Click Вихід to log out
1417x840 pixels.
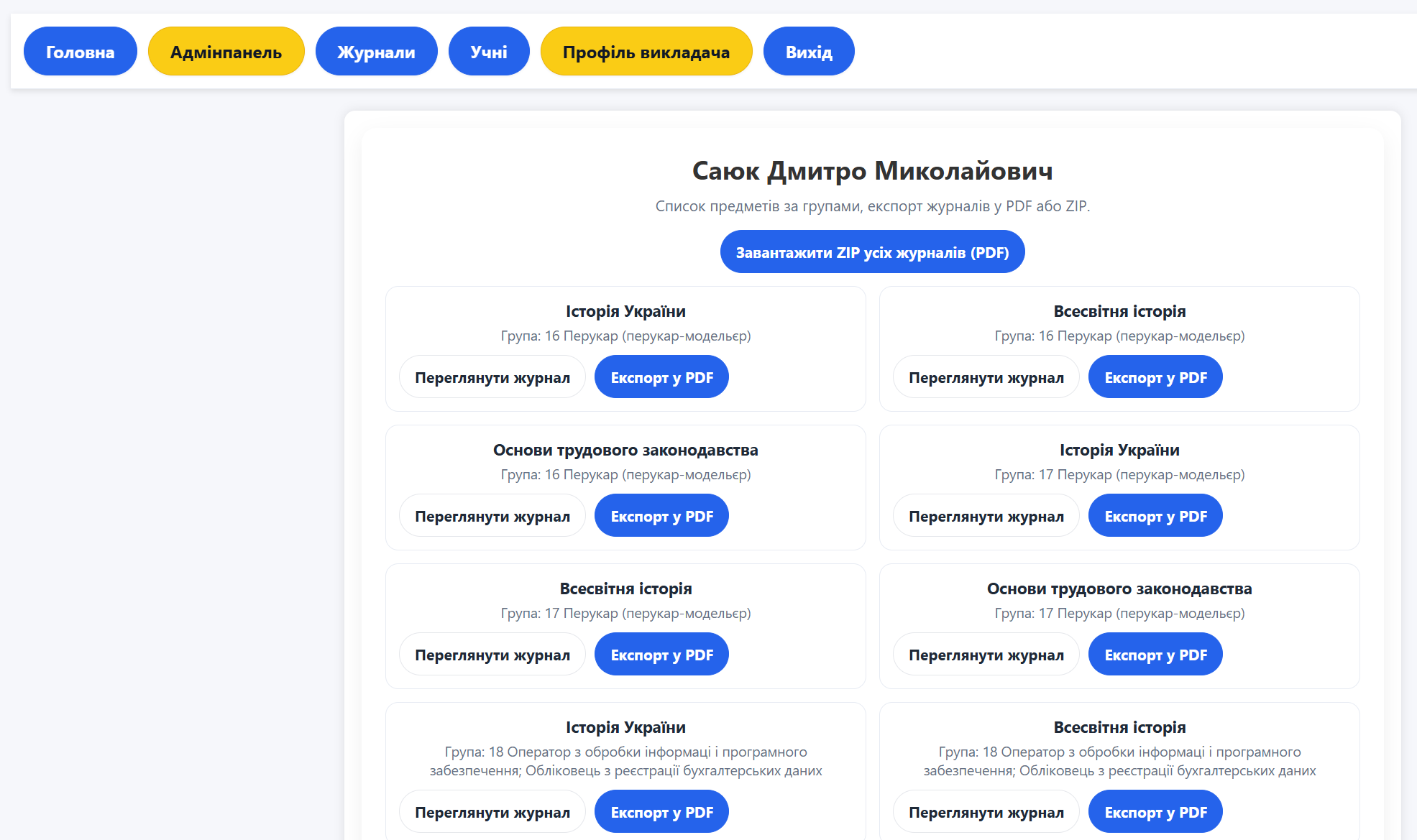pyautogui.click(x=809, y=50)
